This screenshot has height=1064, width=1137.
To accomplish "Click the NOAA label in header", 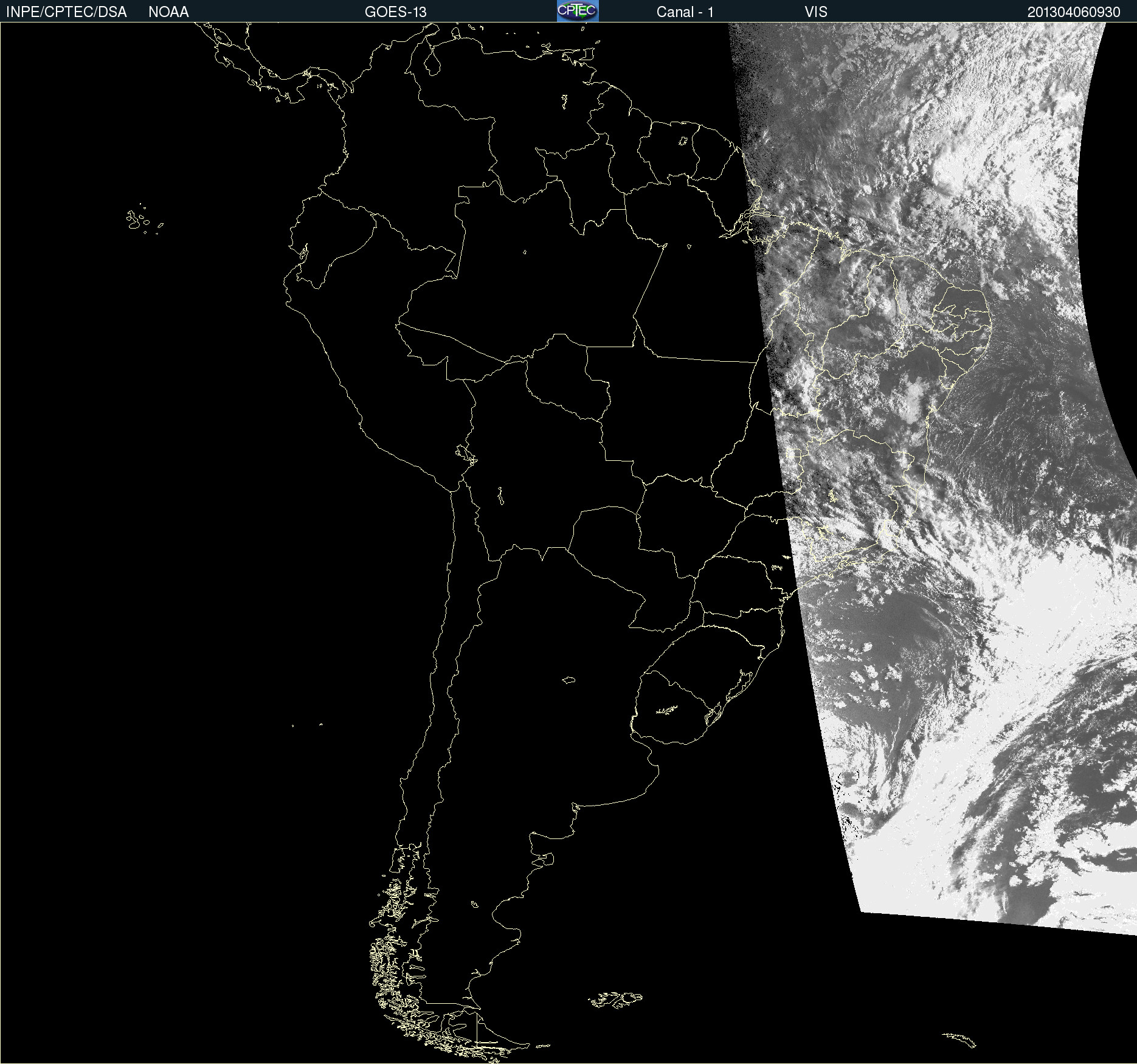I will (168, 12).
